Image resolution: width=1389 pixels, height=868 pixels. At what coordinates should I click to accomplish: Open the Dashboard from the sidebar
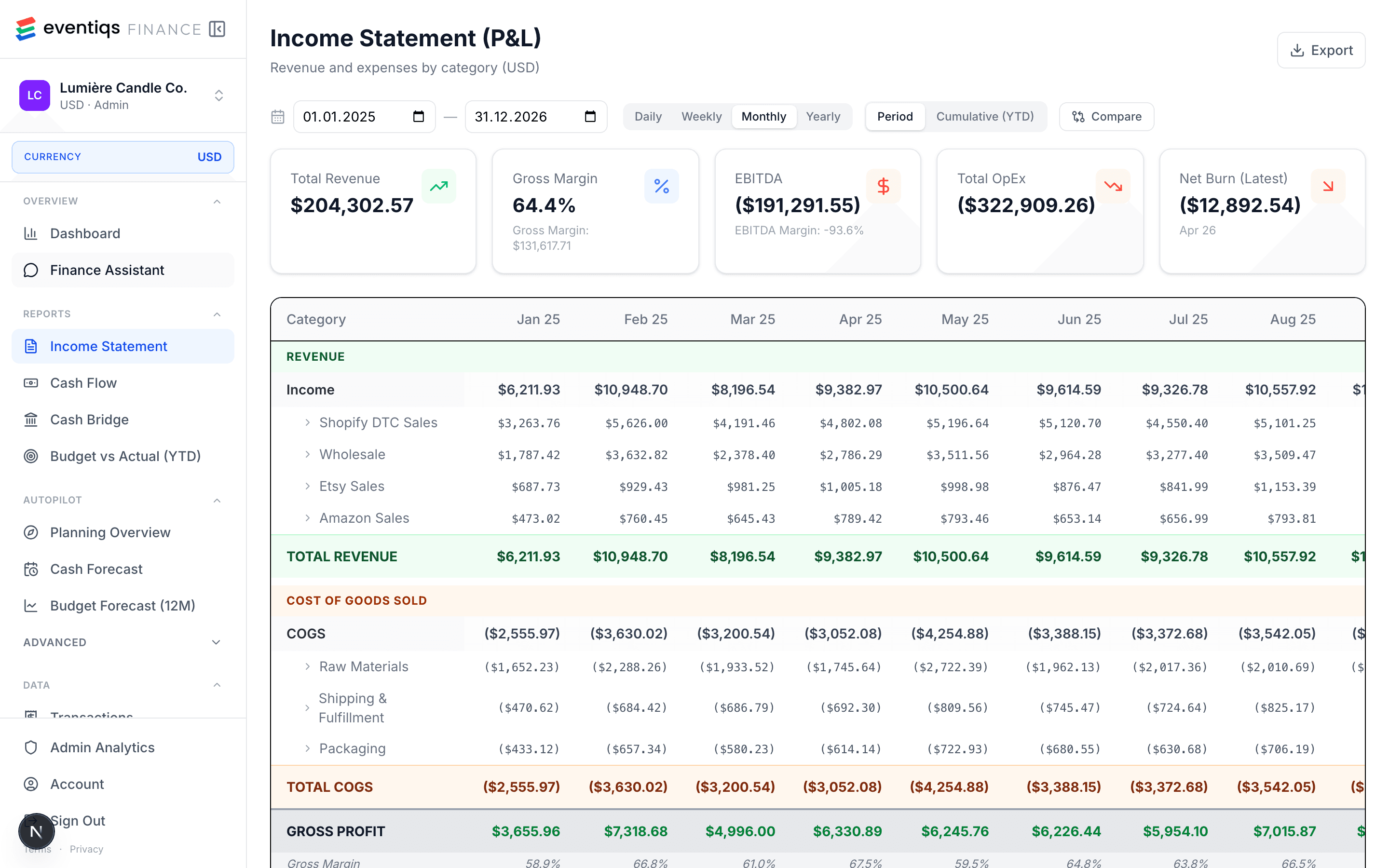tap(85, 233)
